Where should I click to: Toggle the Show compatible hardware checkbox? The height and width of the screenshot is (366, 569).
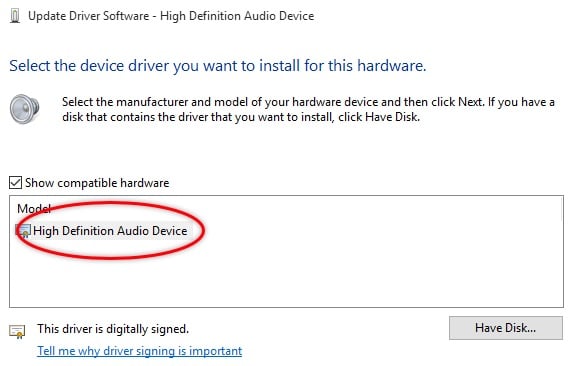[15, 182]
